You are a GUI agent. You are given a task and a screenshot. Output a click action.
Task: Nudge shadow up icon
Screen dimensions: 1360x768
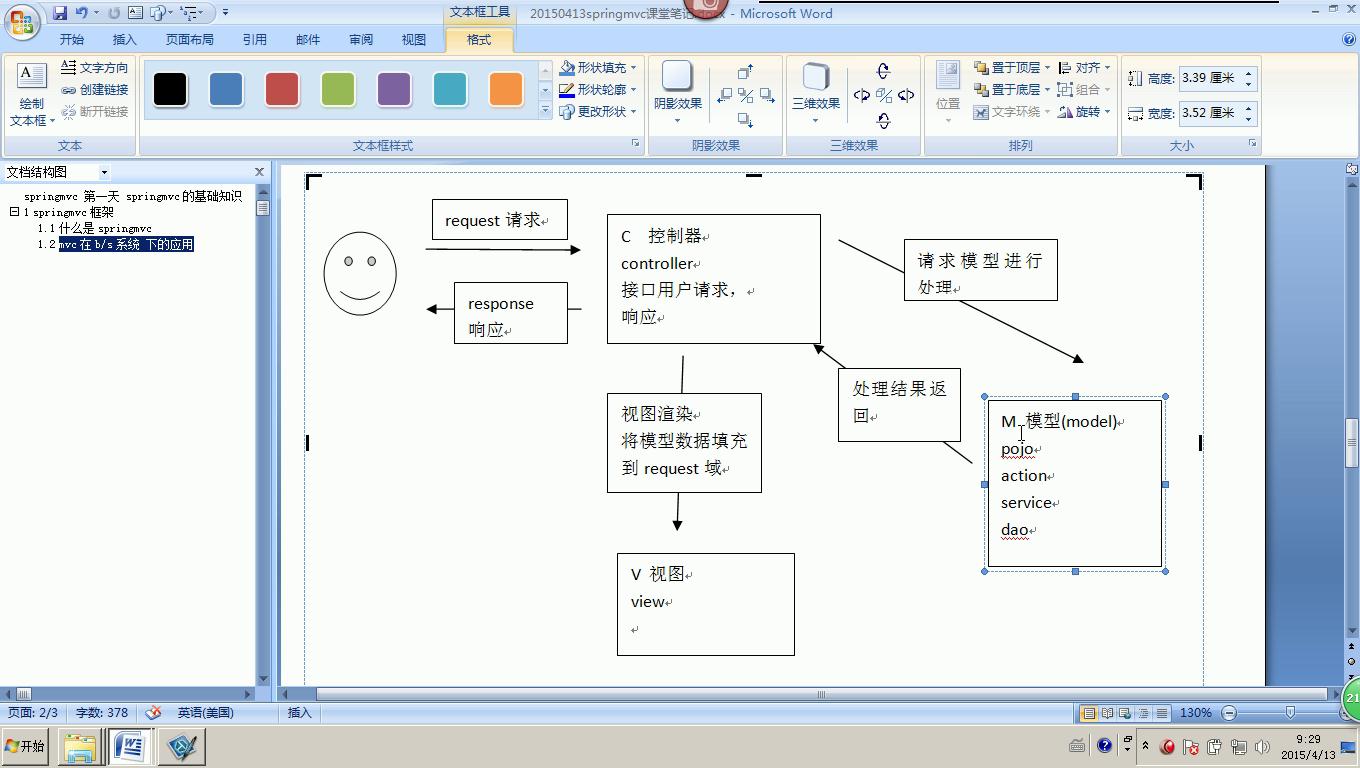pyautogui.click(x=745, y=72)
